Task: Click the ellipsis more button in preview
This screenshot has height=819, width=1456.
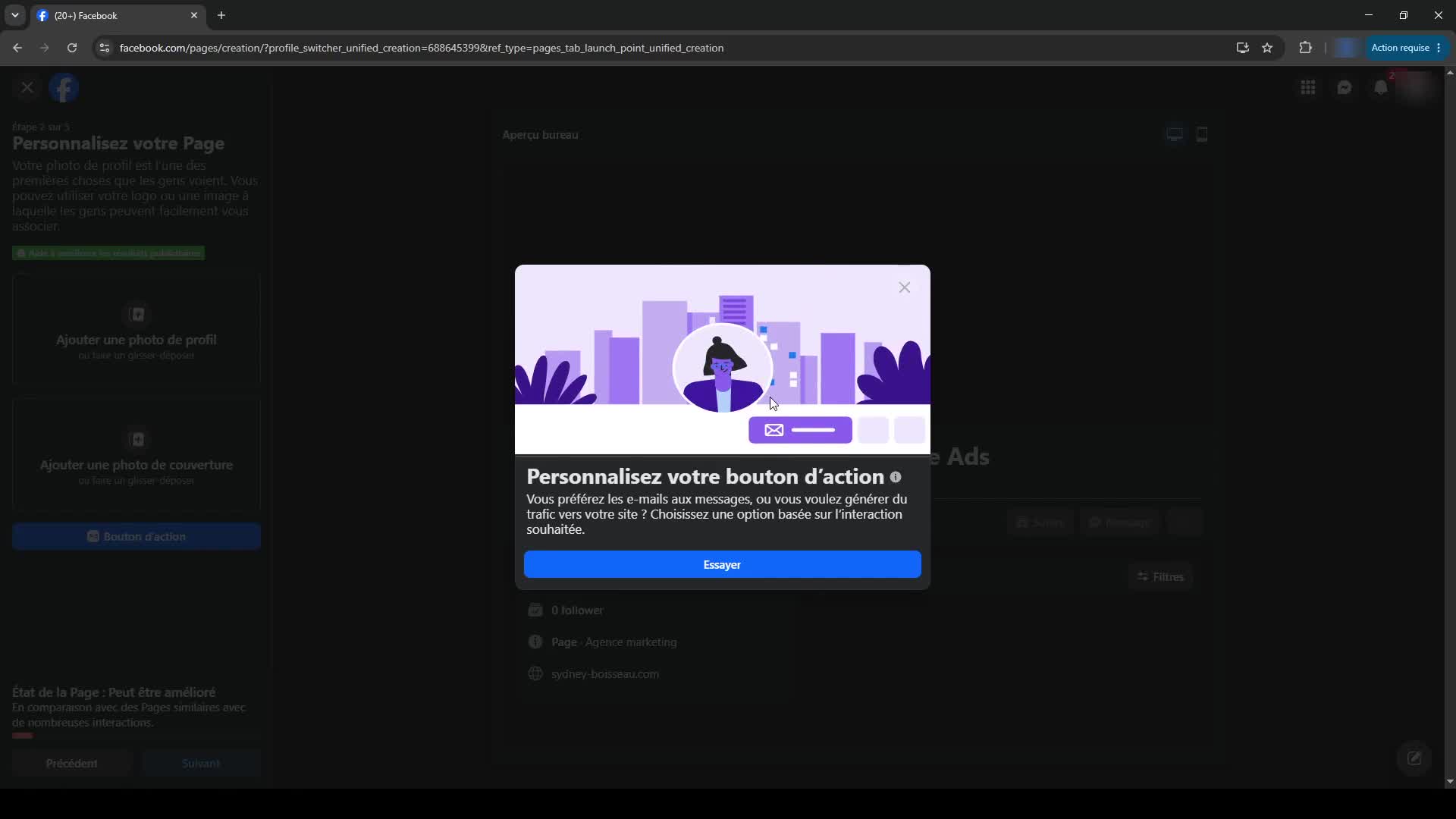Action: tap(1185, 522)
